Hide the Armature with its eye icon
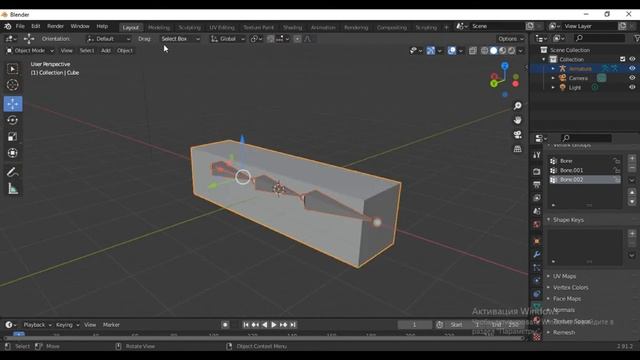This screenshot has height=360, width=640. click(632, 69)
